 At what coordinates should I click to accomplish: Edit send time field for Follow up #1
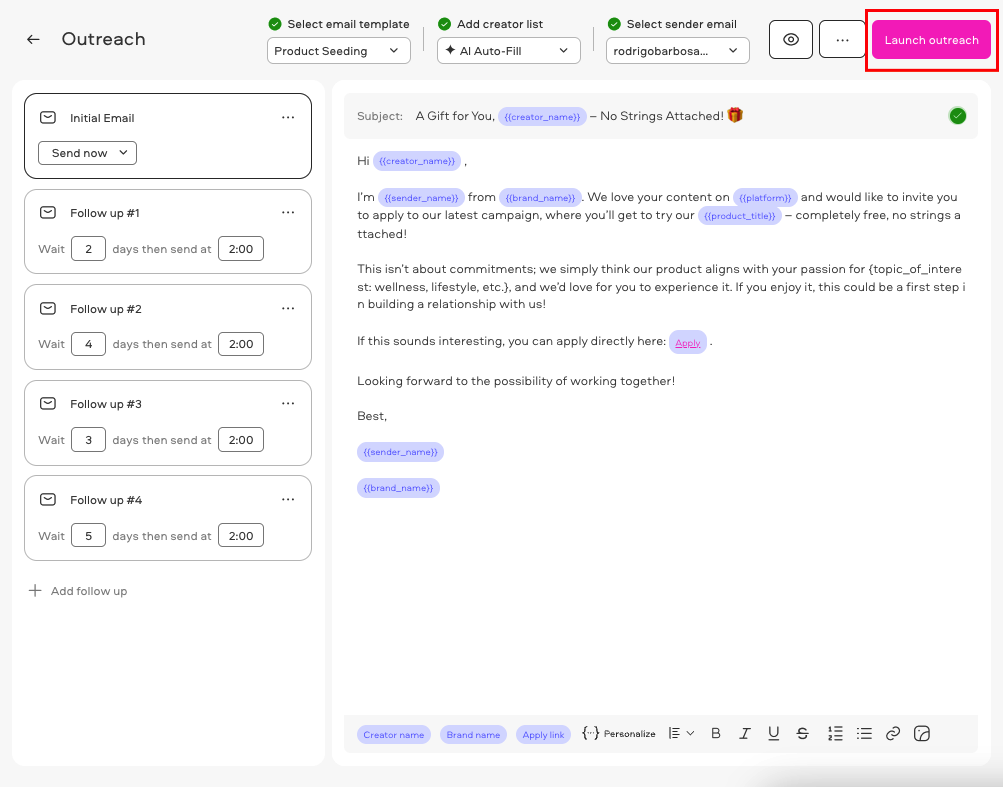(x=241, y=249)
